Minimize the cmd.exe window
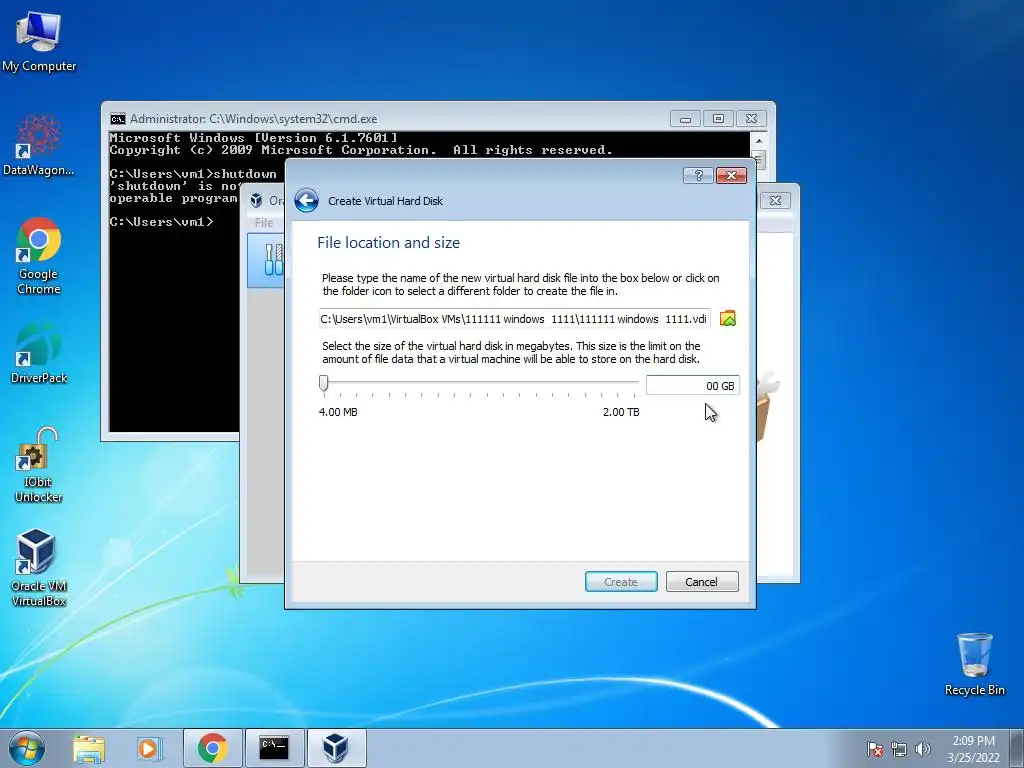Screen dimensions: 1024x768 [685, 119]
